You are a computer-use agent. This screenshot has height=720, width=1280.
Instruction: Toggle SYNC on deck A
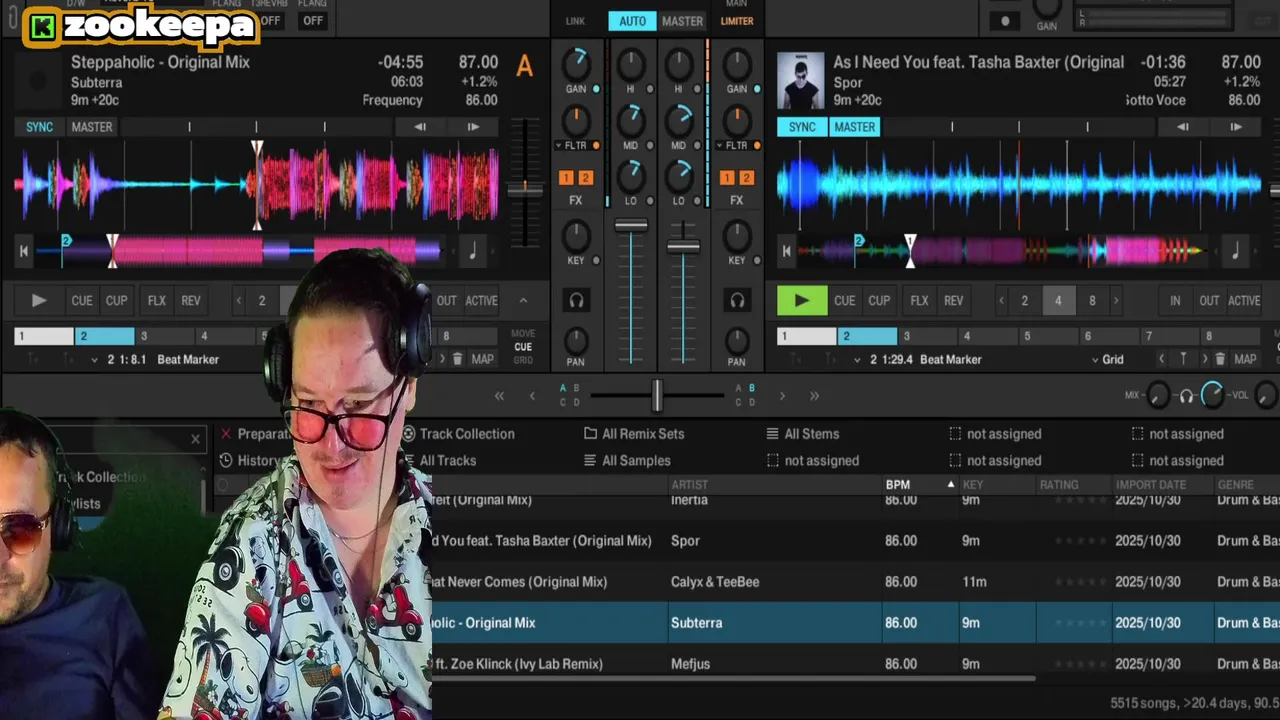(40, 127)
